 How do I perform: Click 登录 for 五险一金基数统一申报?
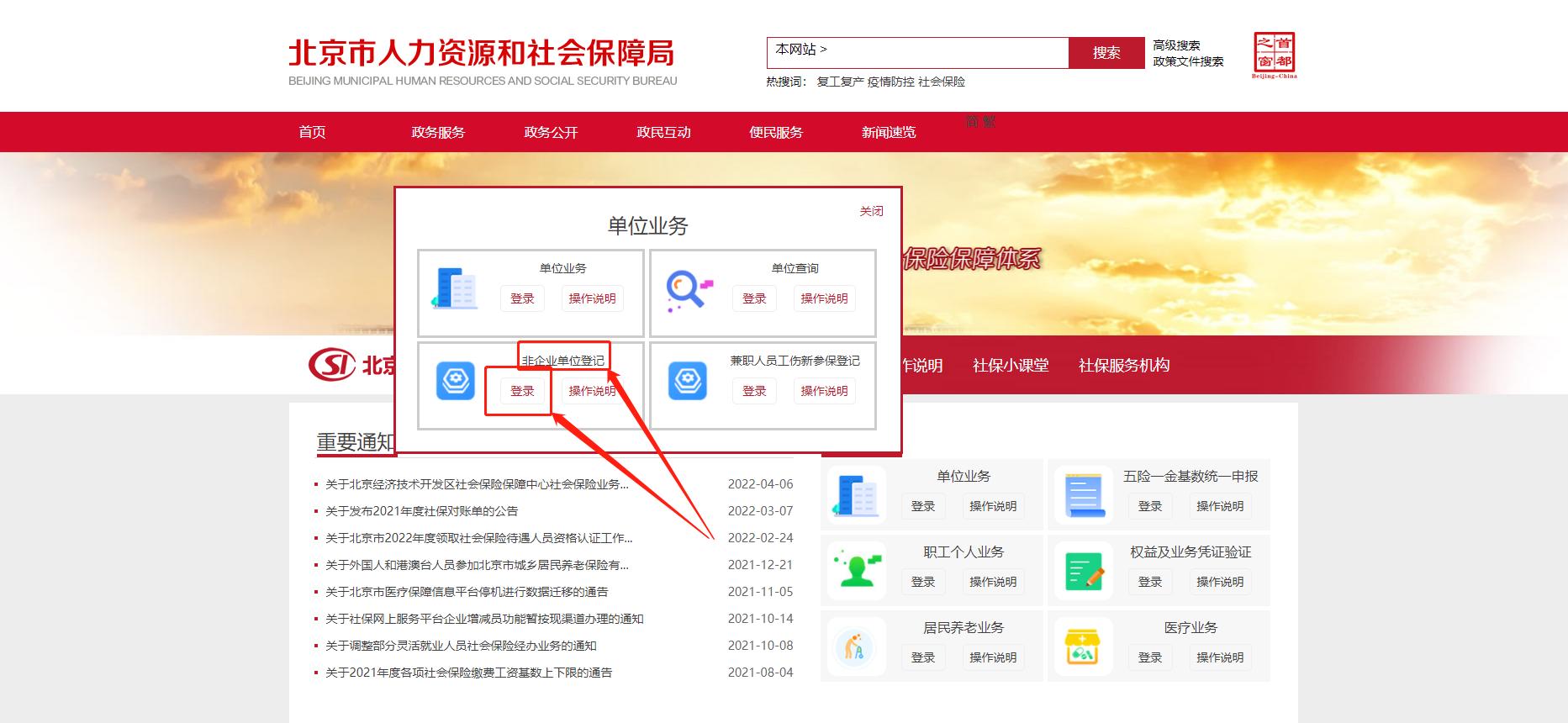click(1149, 506)
